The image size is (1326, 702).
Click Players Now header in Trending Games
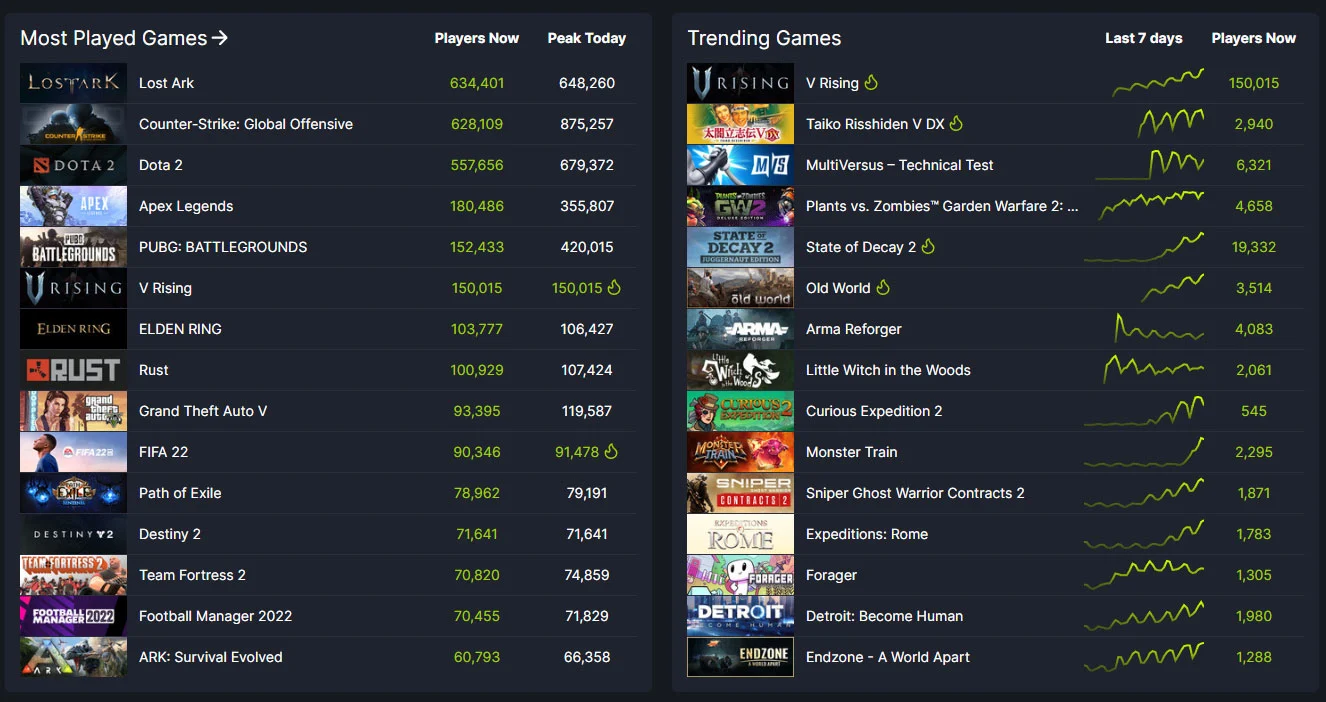coord(1254,38)
